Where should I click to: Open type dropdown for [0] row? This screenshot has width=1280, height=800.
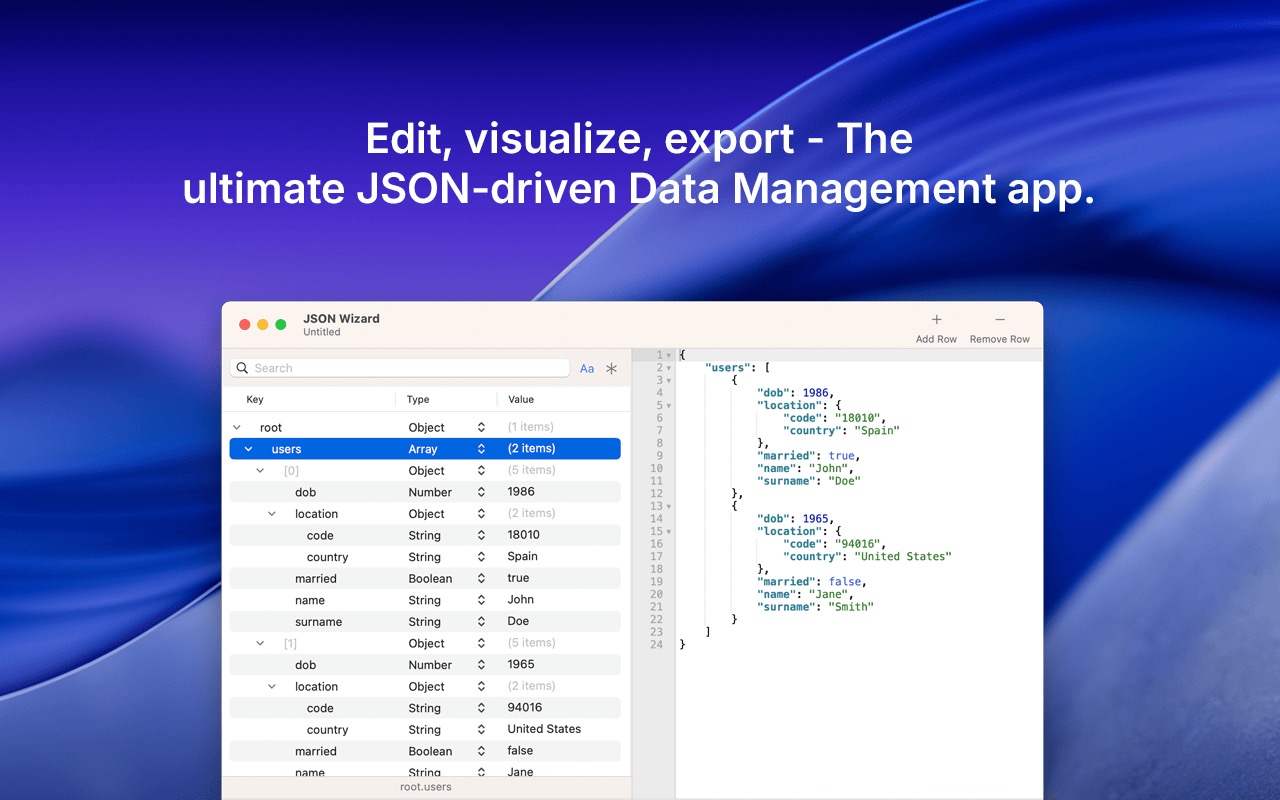[x=481, y=471]
